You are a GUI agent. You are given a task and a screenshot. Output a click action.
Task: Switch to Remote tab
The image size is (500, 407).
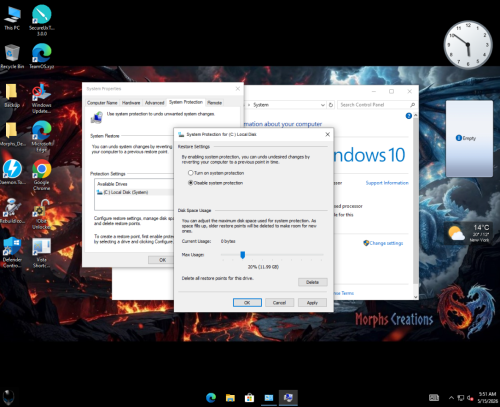214,103
